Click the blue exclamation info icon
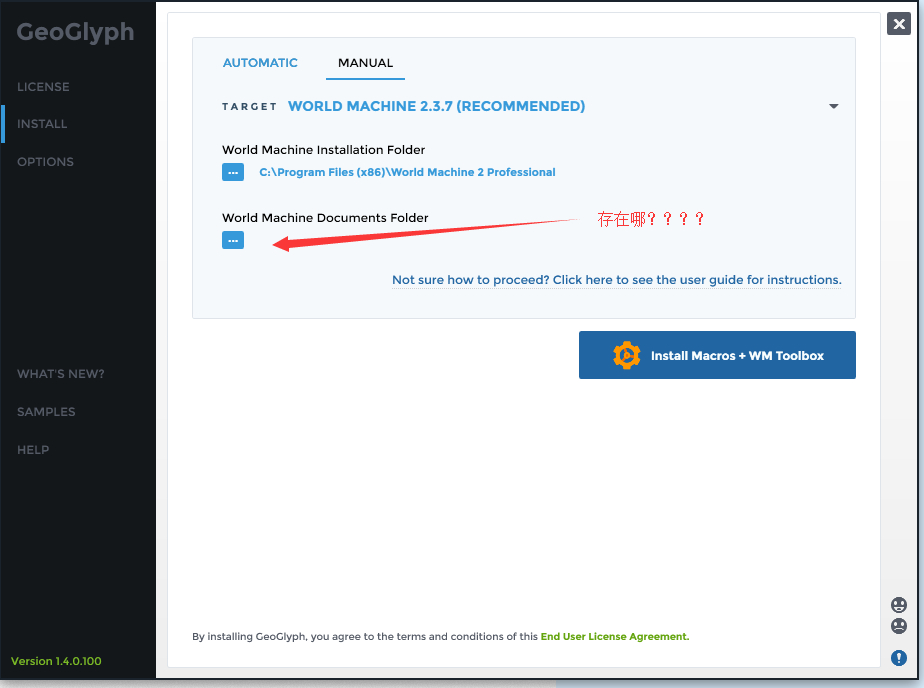Image resolution: width=924 pixels, height=688 pixels. pyautogui.click(x=899, y=657)
